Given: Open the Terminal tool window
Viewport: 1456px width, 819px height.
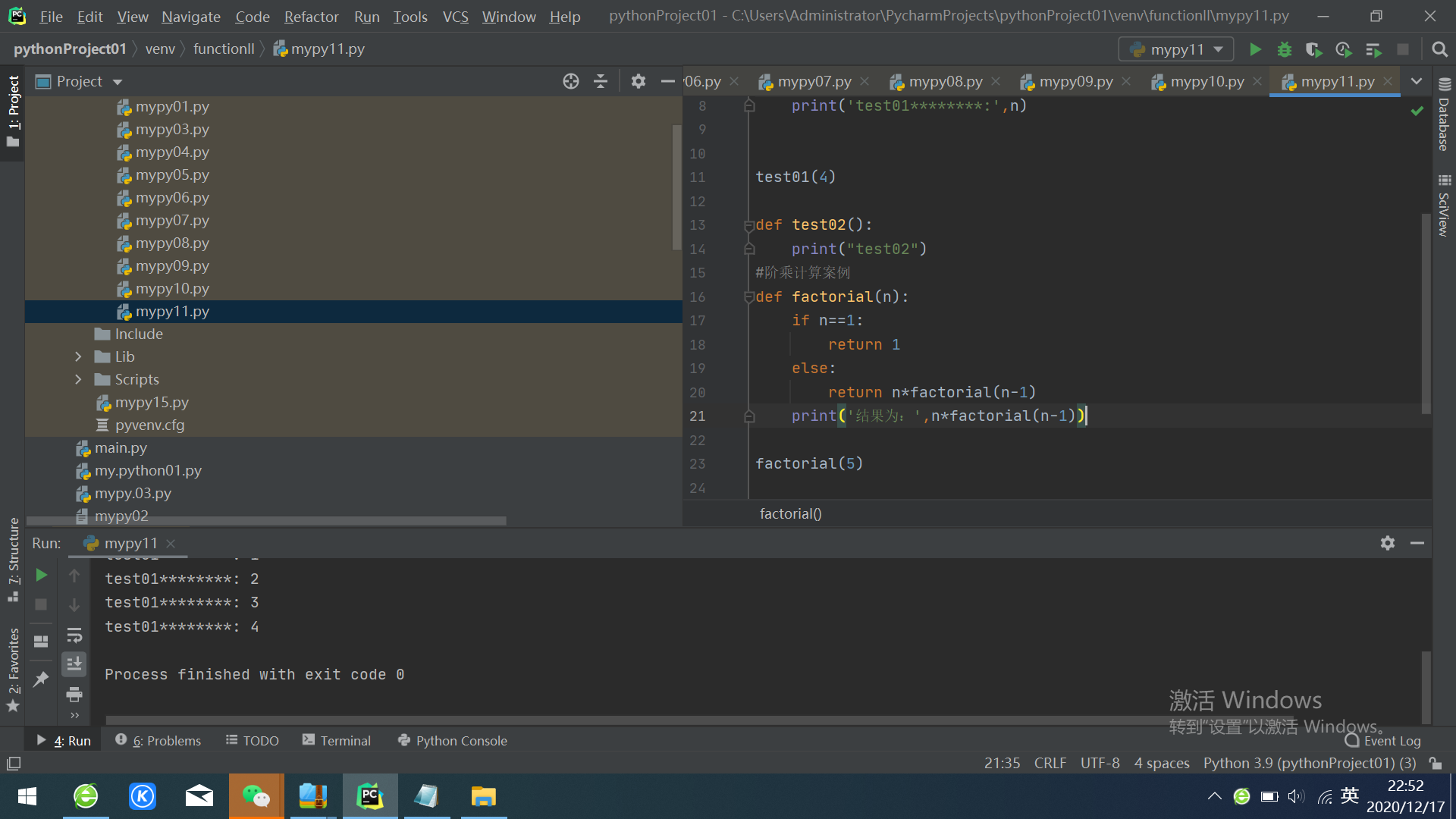Looking at the screenshot, I should 336,740.
